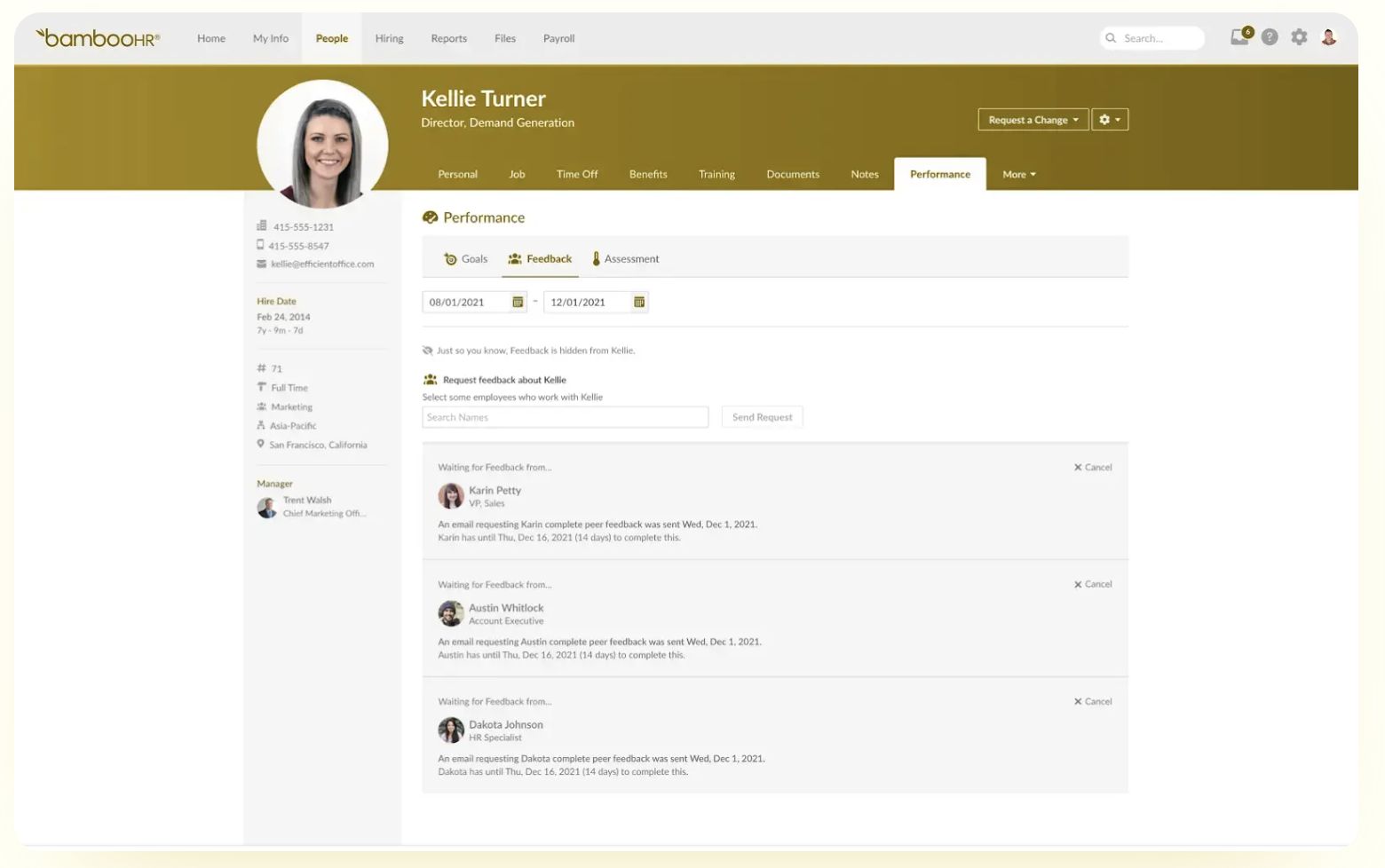Image resolution: width=1385 pixels, height=868 pixels.
Task: Click the user avatar icon top right
Action: click(x=1328, y=38)
